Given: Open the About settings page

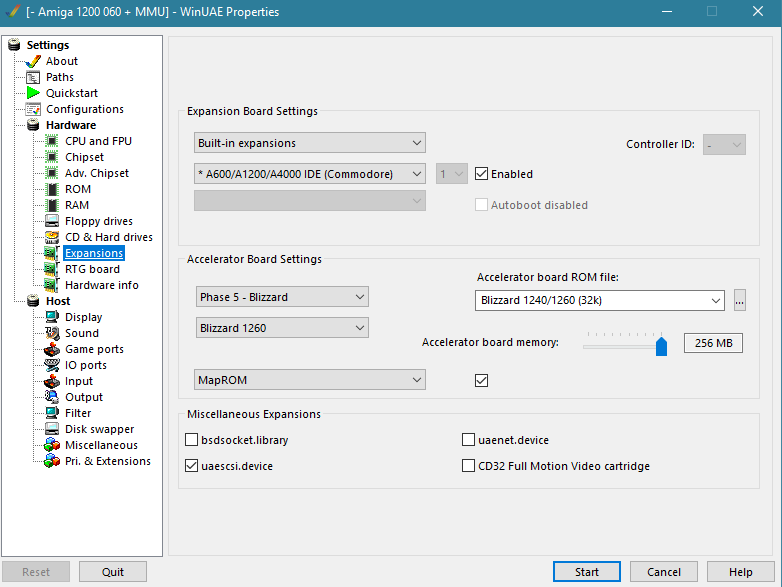Looking at the screenshot, I should pyautogui.click(x=62, y=61).
